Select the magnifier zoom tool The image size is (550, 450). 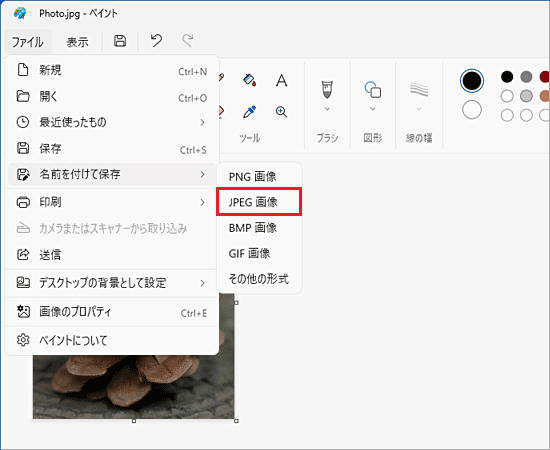[281, 112]
